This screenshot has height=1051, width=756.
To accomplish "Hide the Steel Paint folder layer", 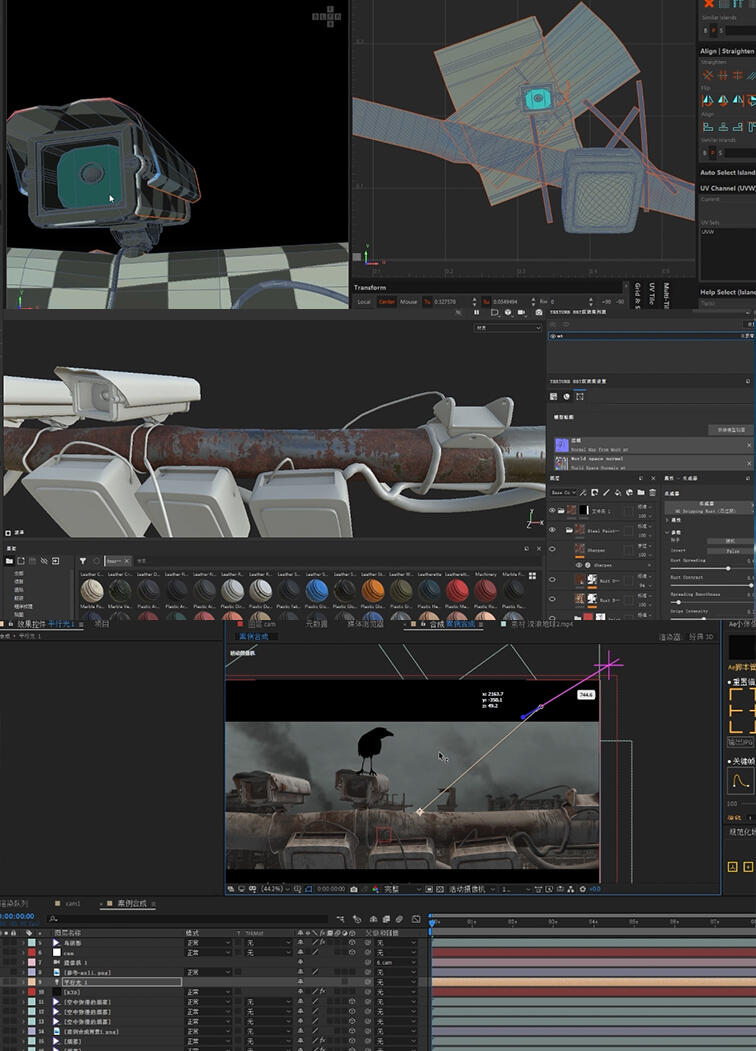I will point(553,530).
